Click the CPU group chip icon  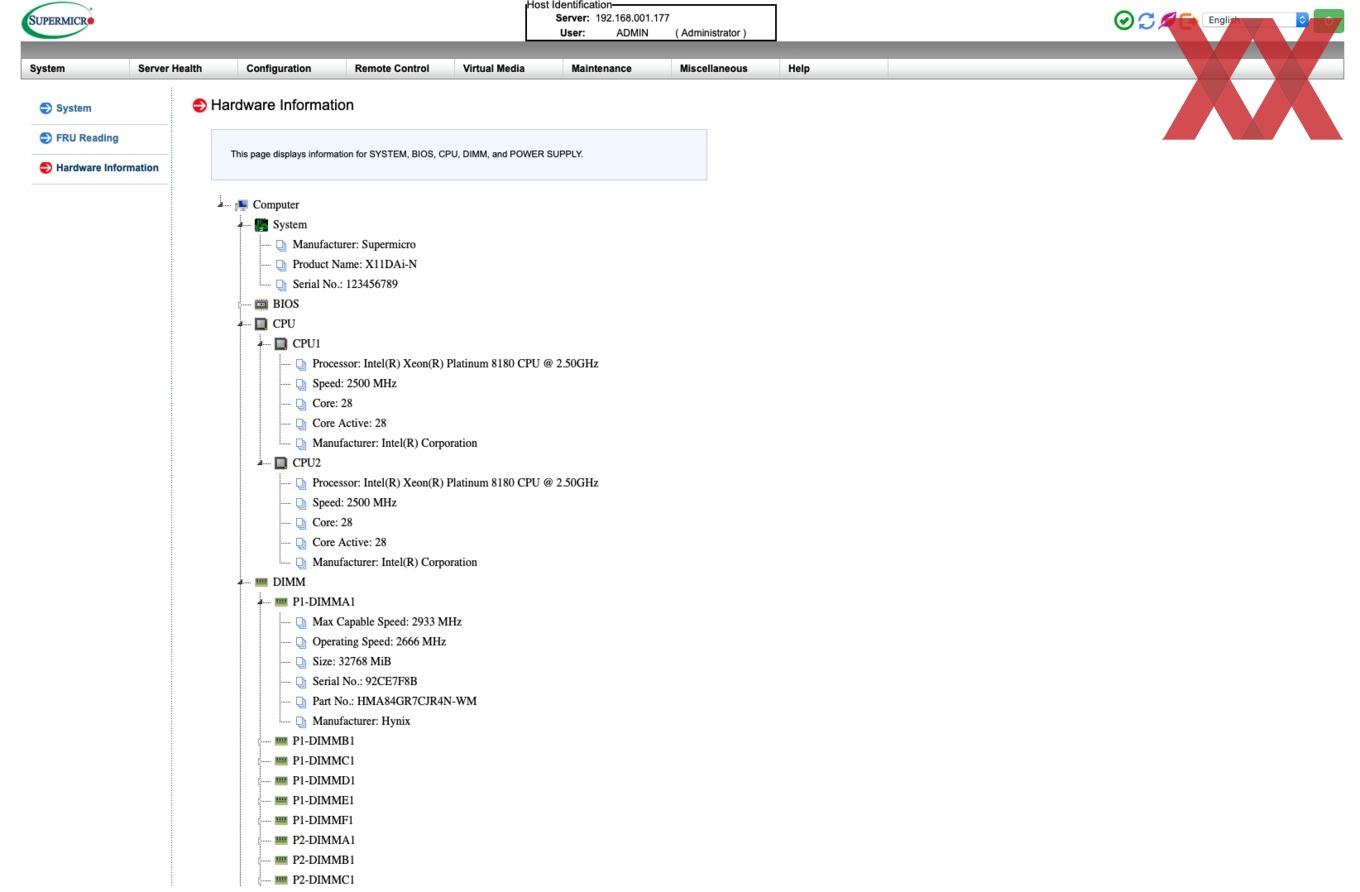coord(261,324)
